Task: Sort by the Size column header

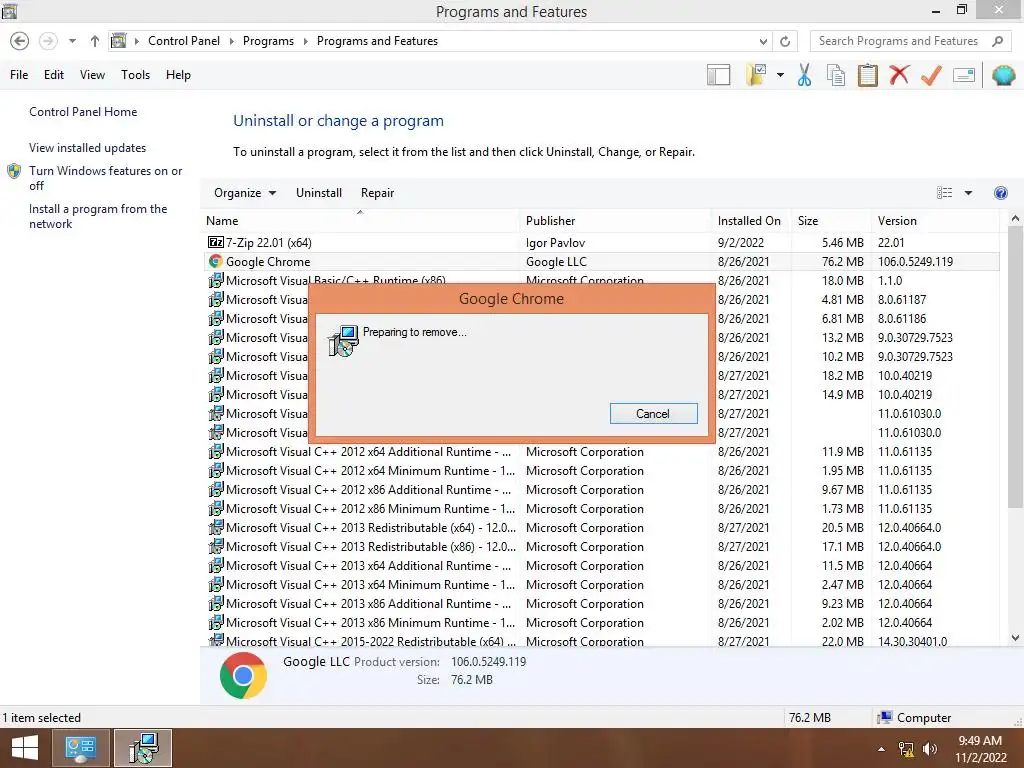Action: click(x=830, y=221)
